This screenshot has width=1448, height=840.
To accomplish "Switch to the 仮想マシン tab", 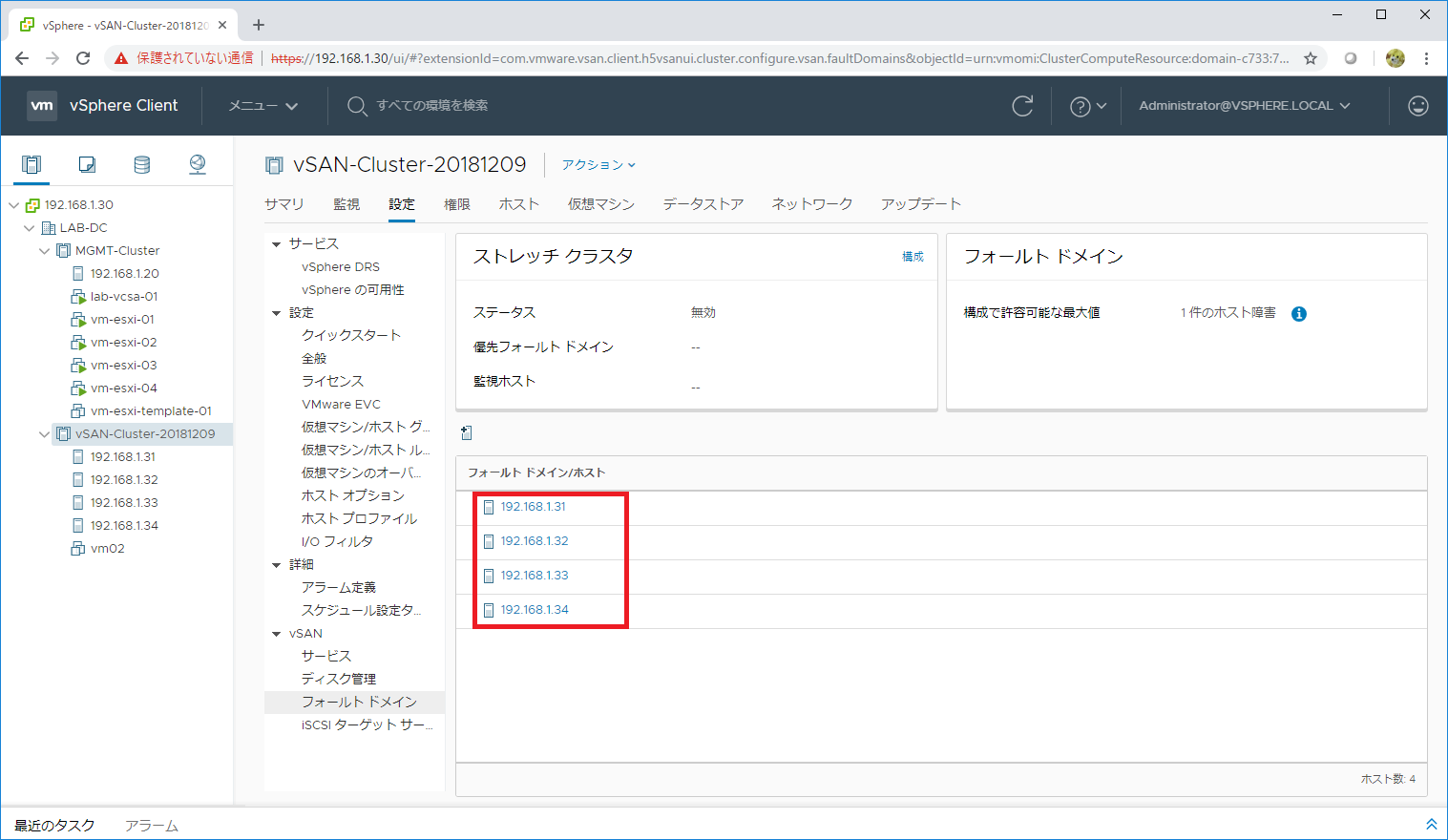I will click(x=601, y=204).
